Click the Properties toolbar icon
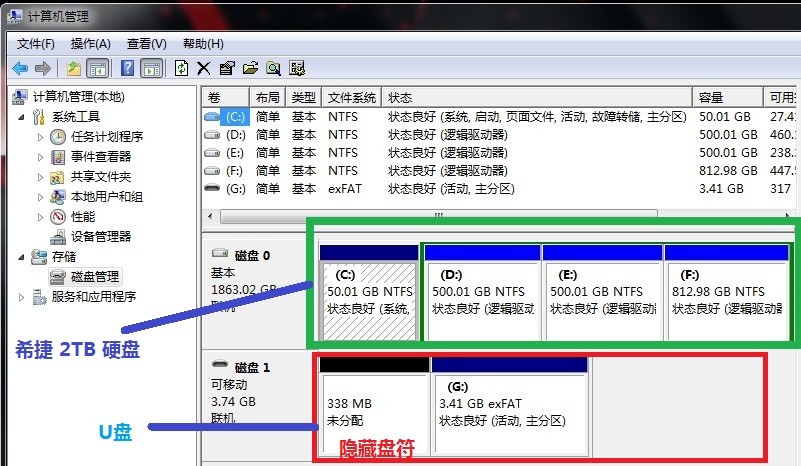The width and height of the screenshot is (801, 466). (227, 68)
